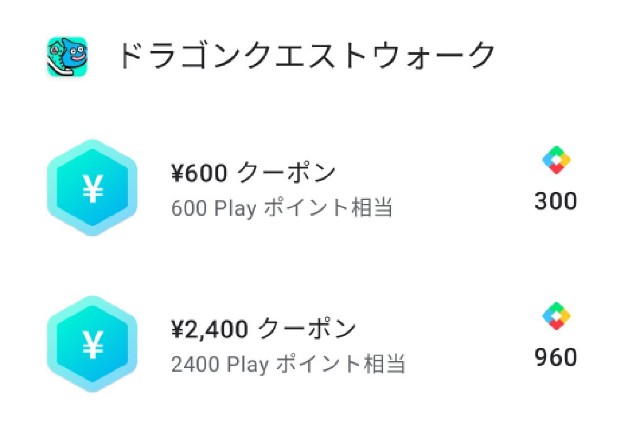640x444 pixels.
Task: Click the white yen symbol in ¥600 badge
Action: [93, 189]
